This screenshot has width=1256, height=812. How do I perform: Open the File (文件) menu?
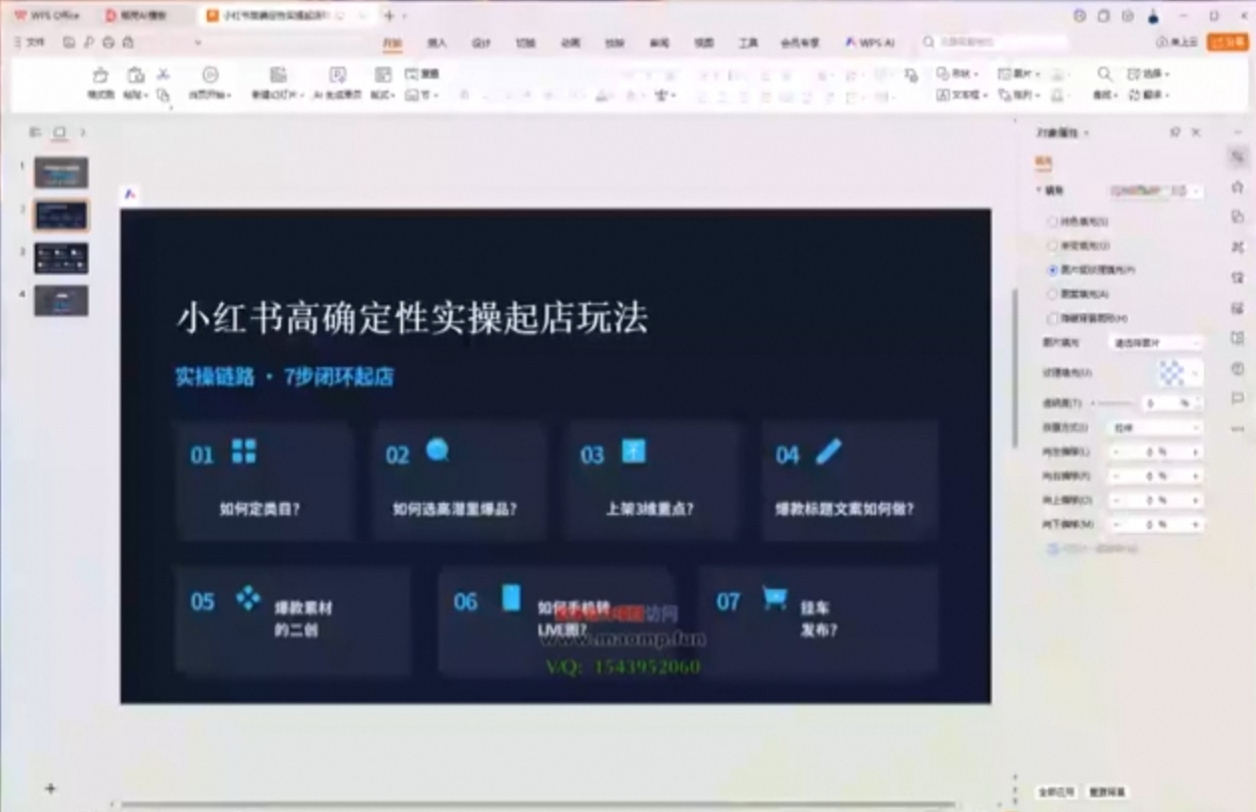(x=30, y=43)
